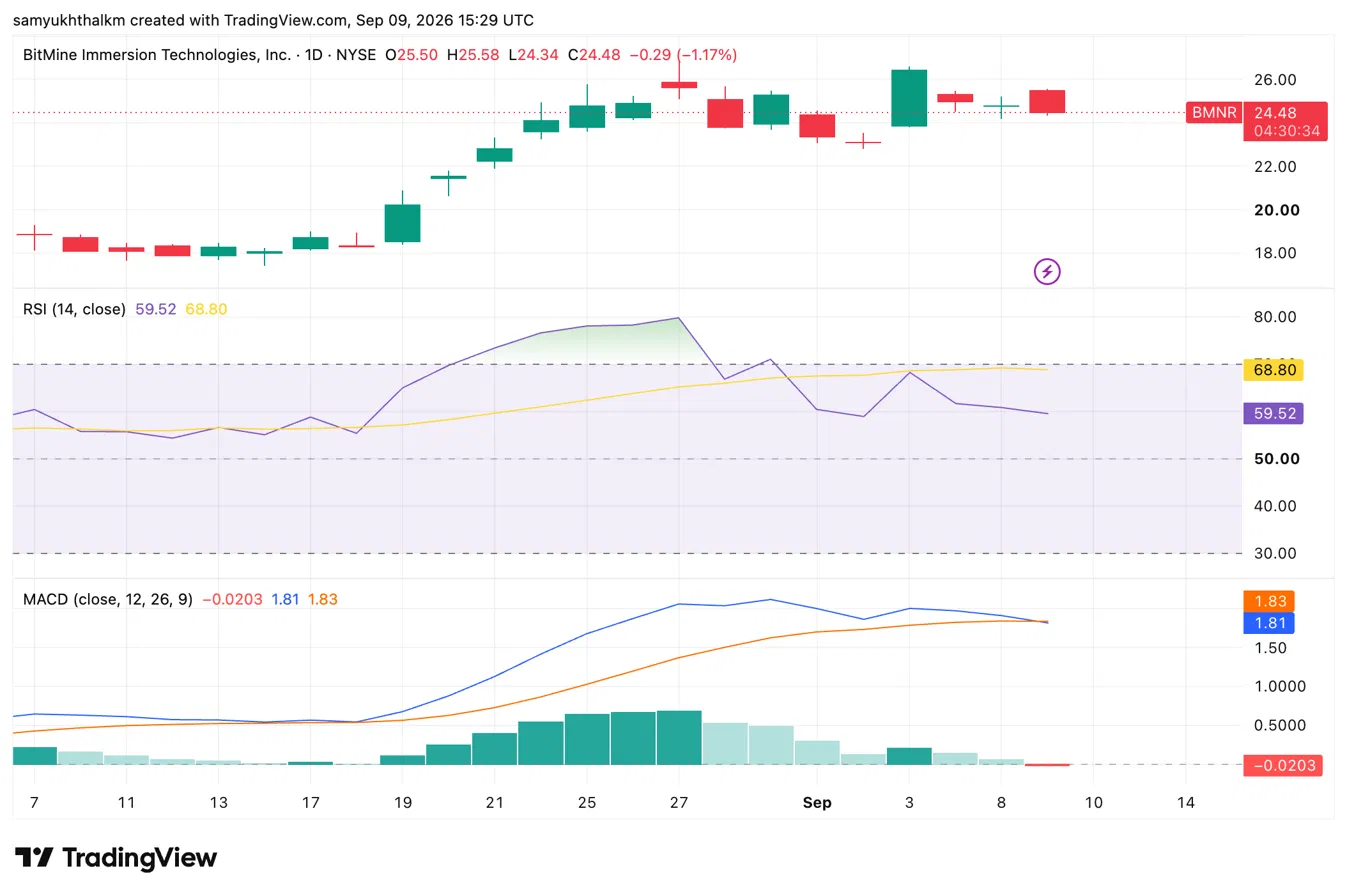Click the blue 1.81 MACD axis label

coord(1269,623)
